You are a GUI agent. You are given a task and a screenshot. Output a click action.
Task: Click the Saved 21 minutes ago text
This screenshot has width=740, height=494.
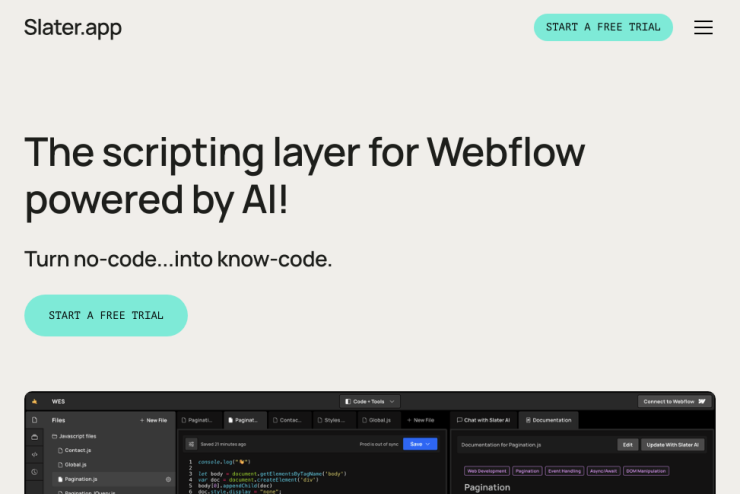click(x=223, y=444)
